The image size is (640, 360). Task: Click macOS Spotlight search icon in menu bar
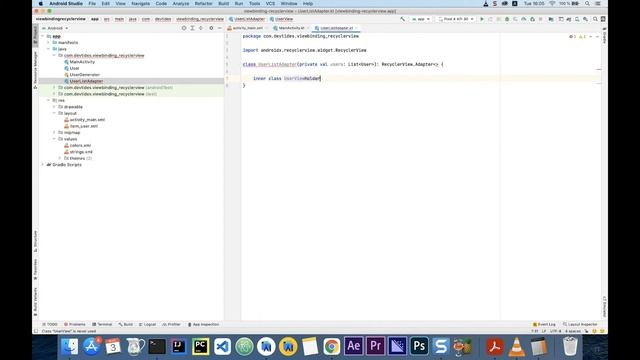[x=587, y=4]
